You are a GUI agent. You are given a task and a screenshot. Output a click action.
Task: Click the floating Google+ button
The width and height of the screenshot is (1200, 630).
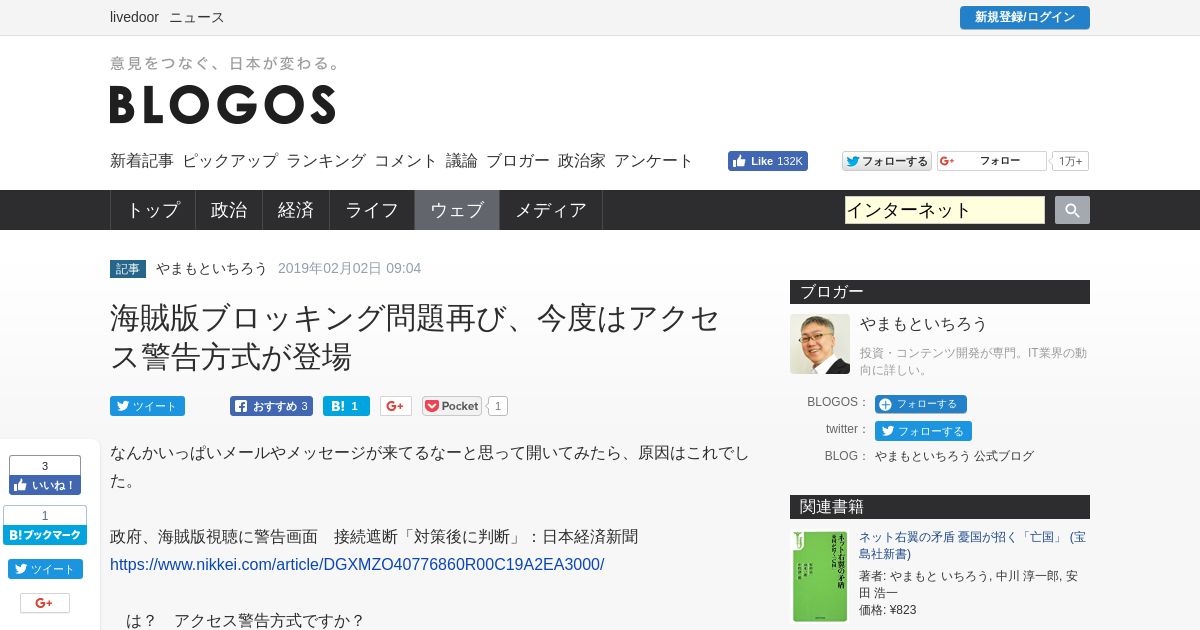tap(45, 603)
